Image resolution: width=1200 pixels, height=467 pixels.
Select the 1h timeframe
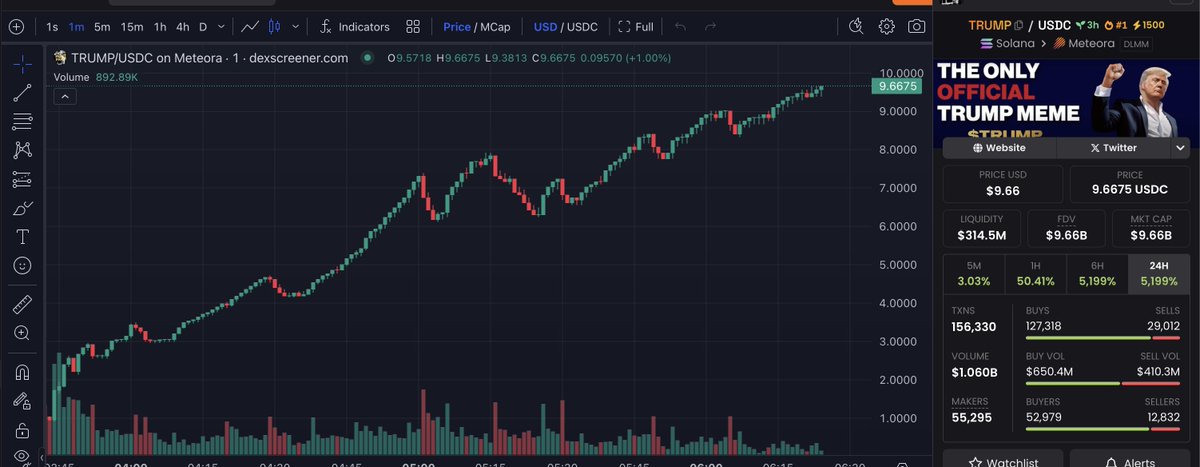pyautogui.click(x=160, y=27)
